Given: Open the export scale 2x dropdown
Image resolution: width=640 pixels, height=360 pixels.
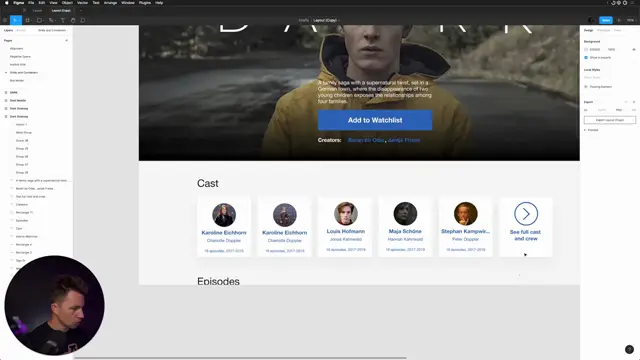Looking at the screenshot, I should coord(587,110).
